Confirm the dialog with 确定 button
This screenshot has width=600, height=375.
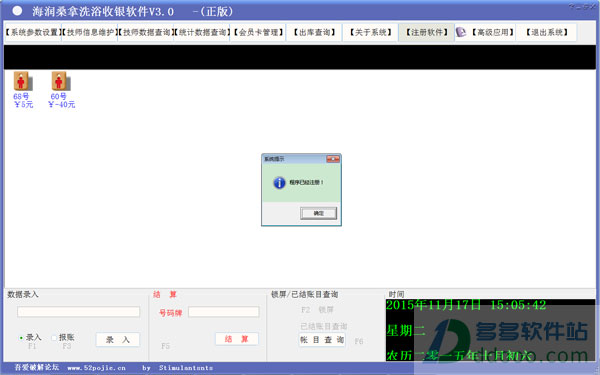click(318, 213)
